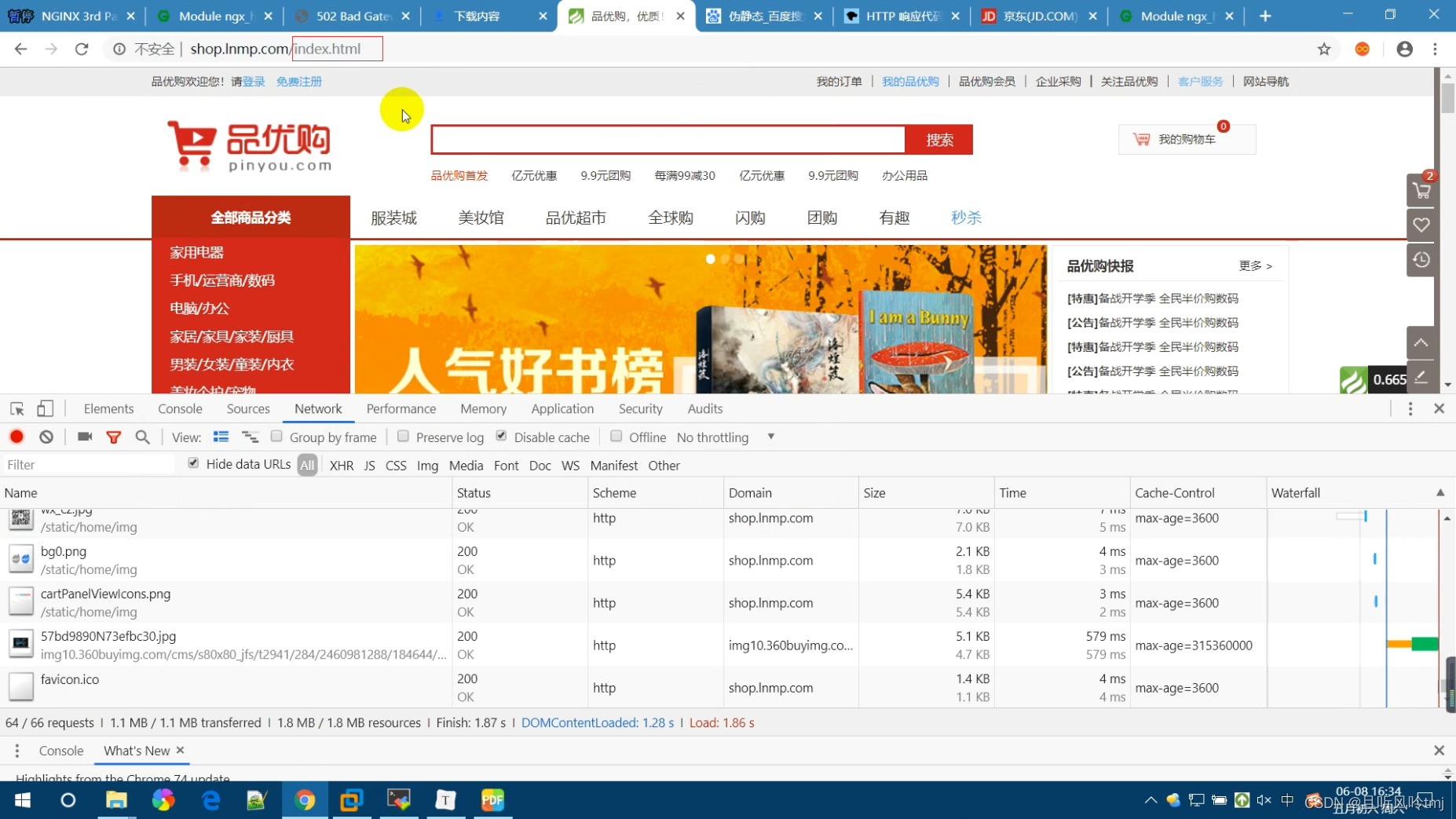1456x819 pixels.
Task: Open the No throttling dropdown
Action: point(723,437)
